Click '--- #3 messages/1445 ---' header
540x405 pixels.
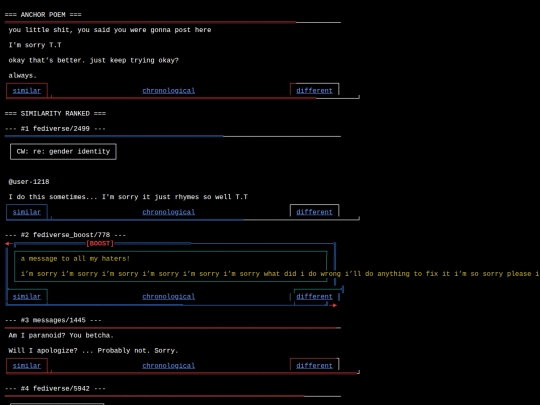click(x=53, y=320)
